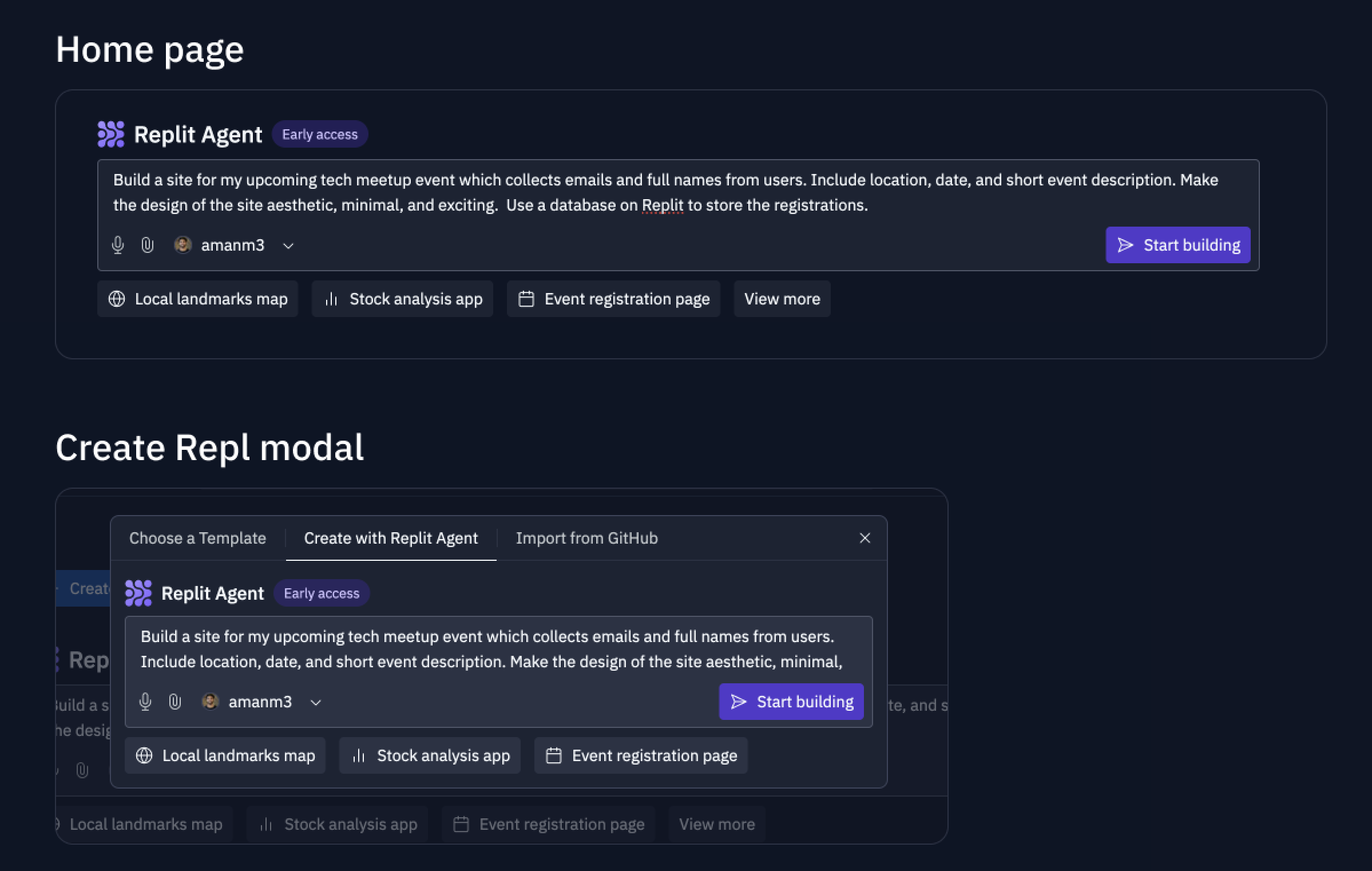This screenshot has width=1372, height=871.
Task: Open the Import from GitHub tab
Action: click(x=586, y=538)
